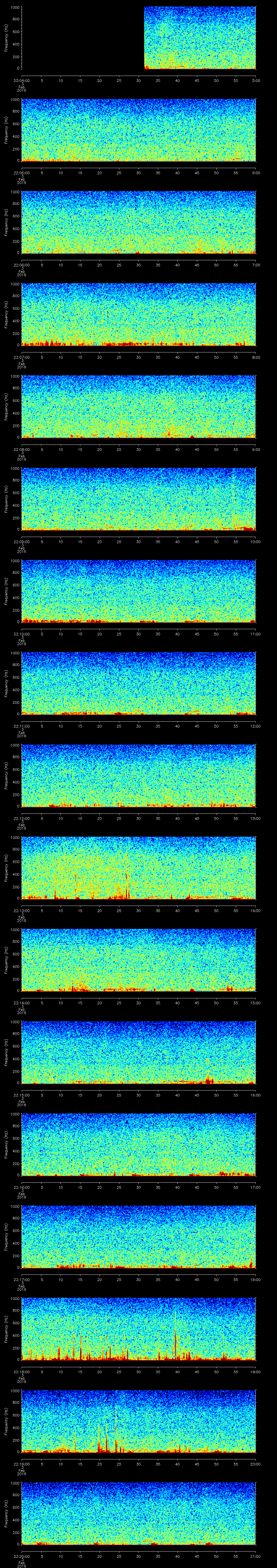The image size is (277, 1568).
Task: Click the 22:16:00 start time label
Action: click(x=21, y=1187)
